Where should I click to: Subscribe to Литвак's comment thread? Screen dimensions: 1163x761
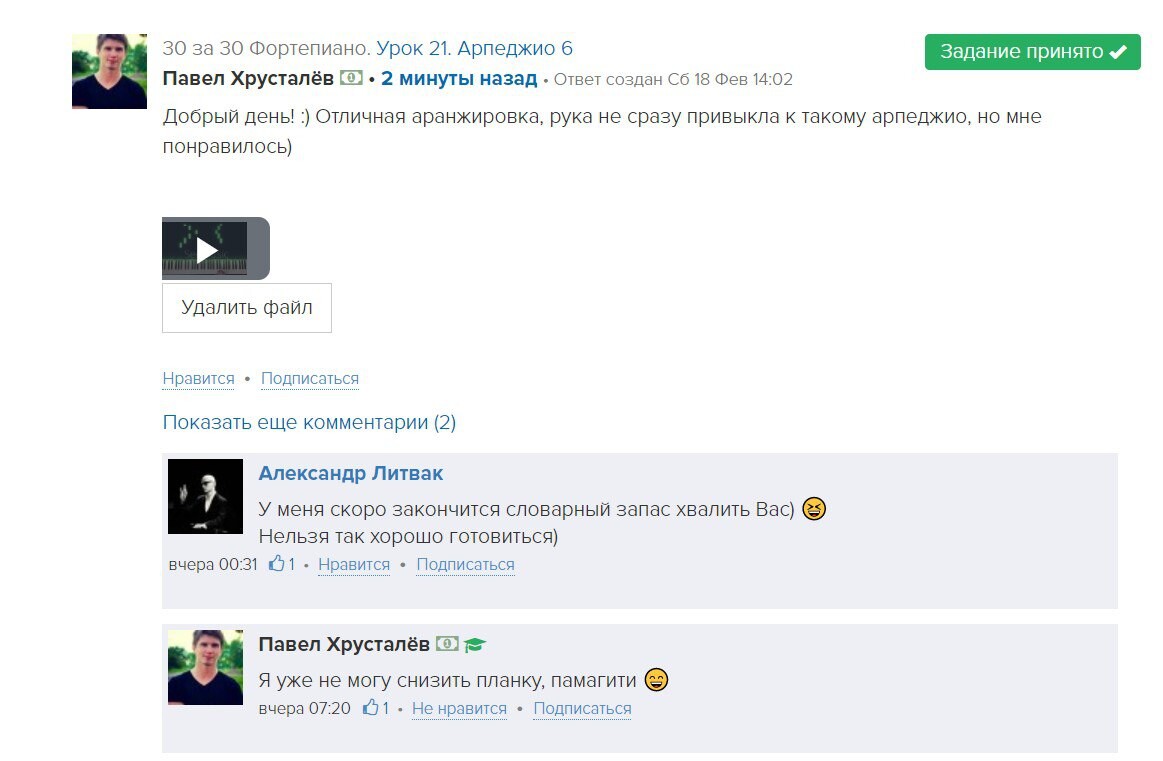pyautogui.click(x=465, y=564)
